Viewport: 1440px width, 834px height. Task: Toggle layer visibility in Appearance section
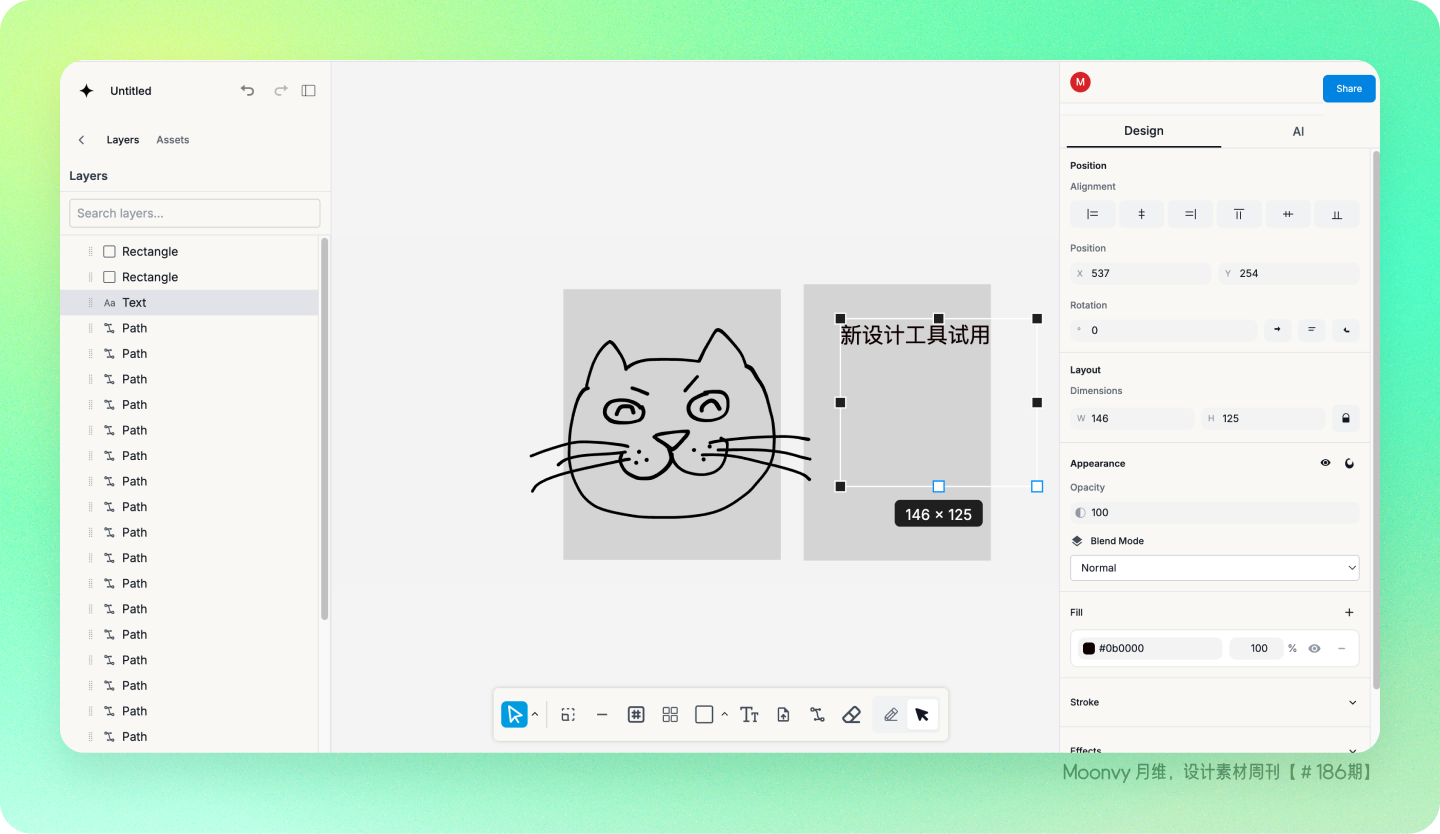click(x=1325, y=463)
